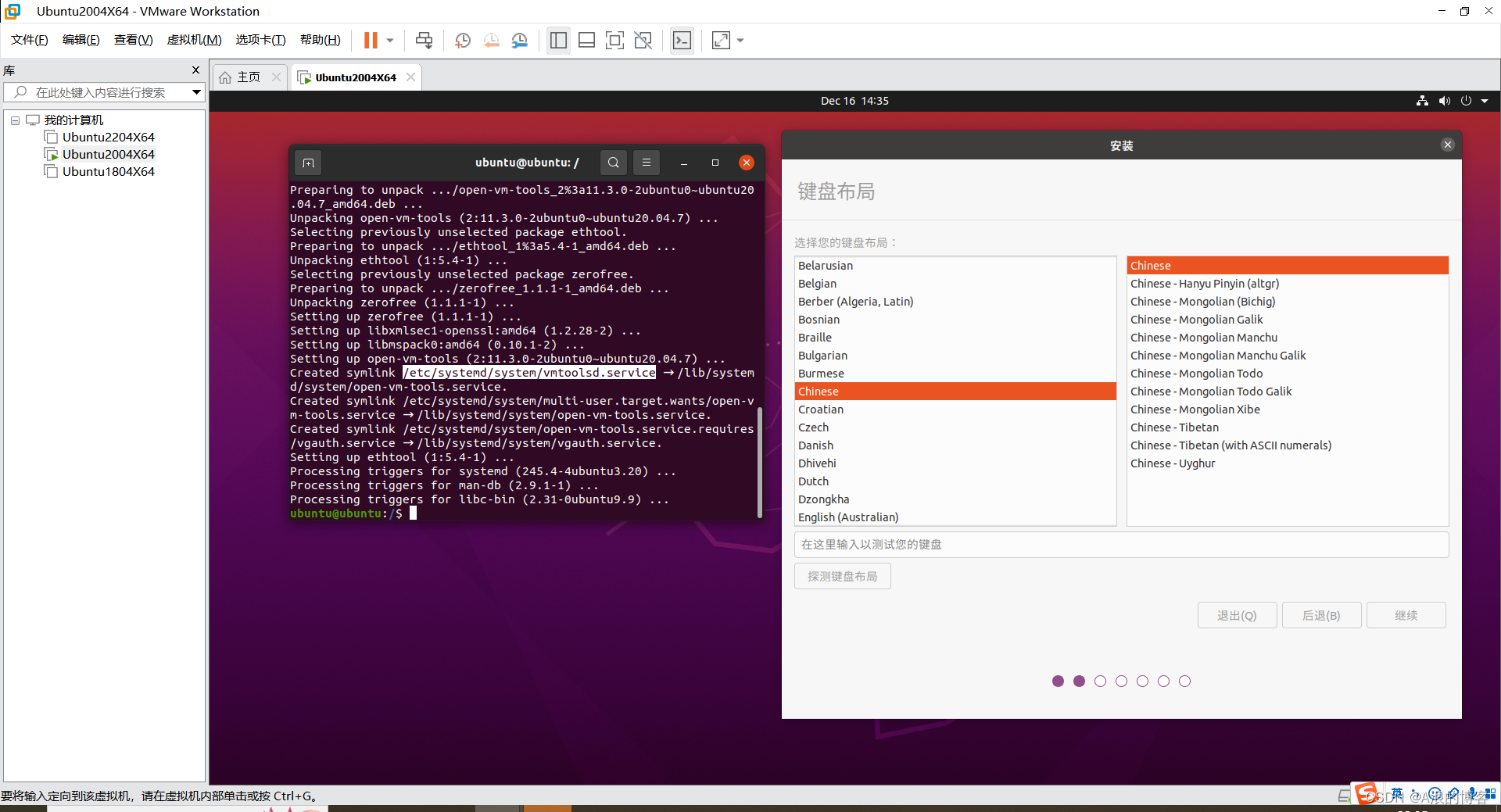Click Ubuntu volume icon in top bar
The image size is (1501, 812).
(1445, 101)
